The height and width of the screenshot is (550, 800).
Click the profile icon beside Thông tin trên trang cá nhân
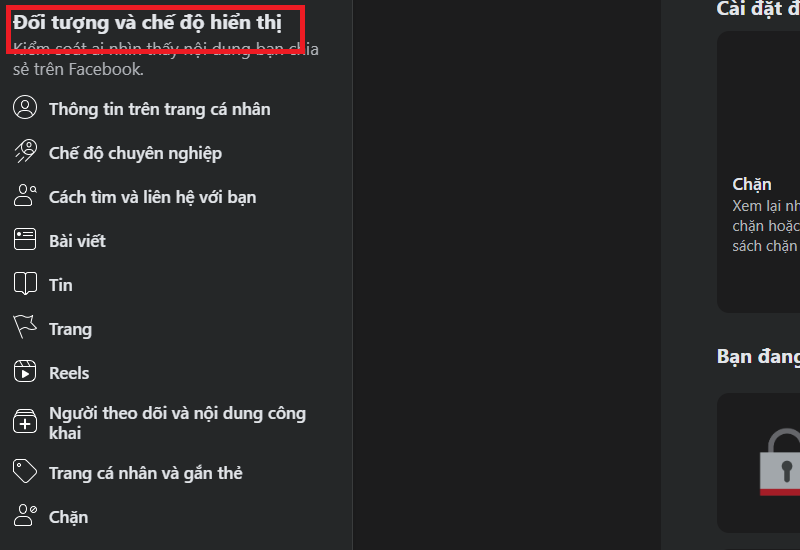coord(25,108)
